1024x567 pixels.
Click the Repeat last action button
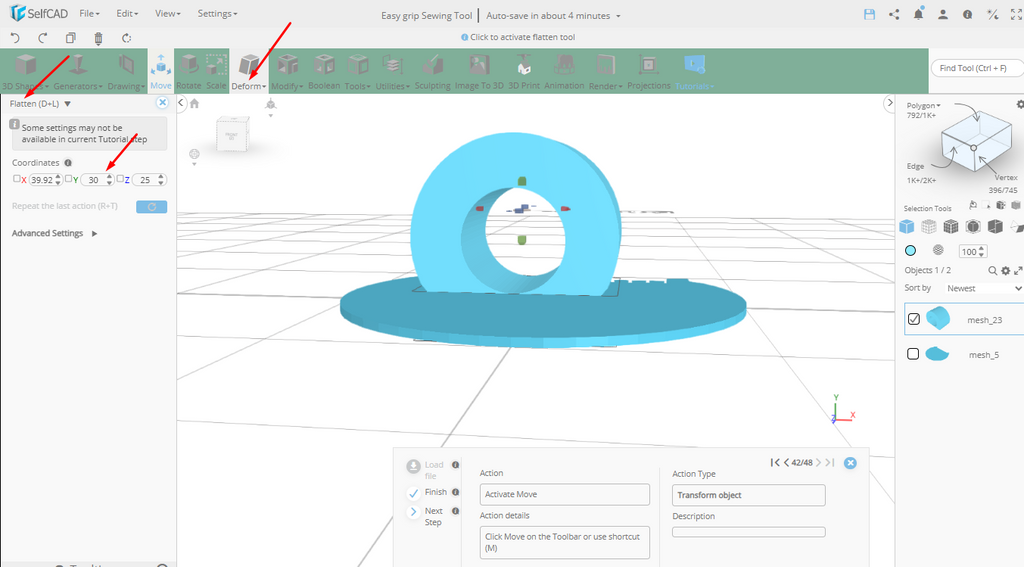coord(152,206)
